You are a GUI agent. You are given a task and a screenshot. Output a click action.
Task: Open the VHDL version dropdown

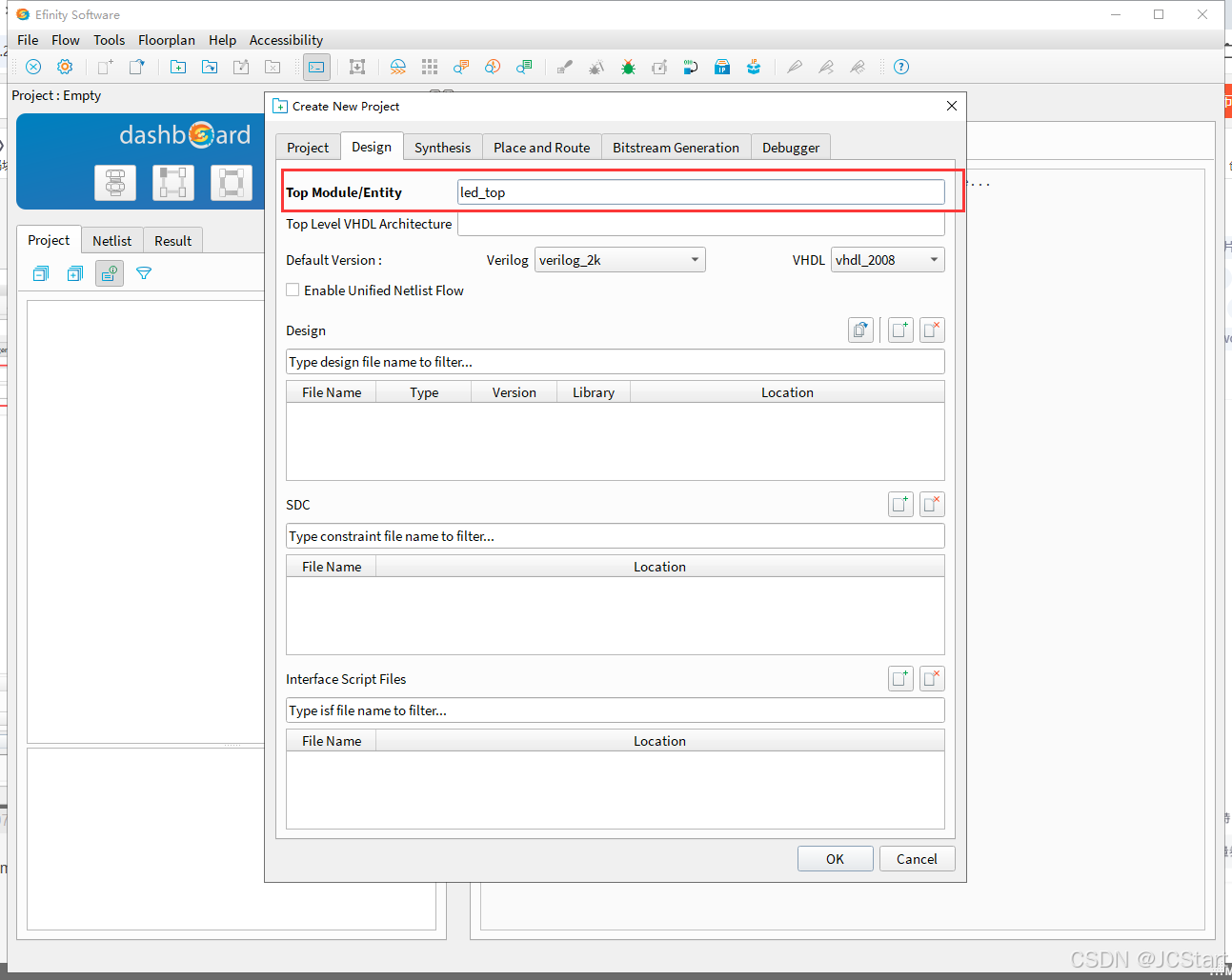[x=888, y=260]
